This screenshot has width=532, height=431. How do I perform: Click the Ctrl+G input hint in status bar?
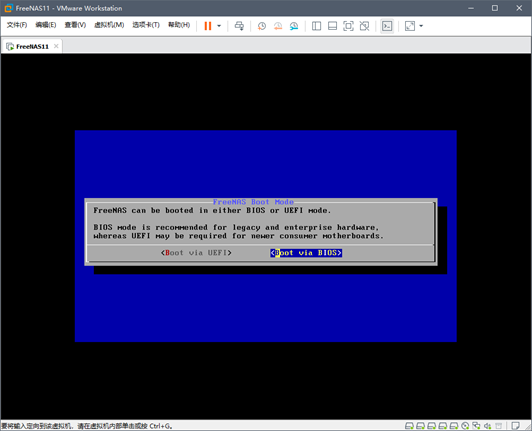point(87,426)
